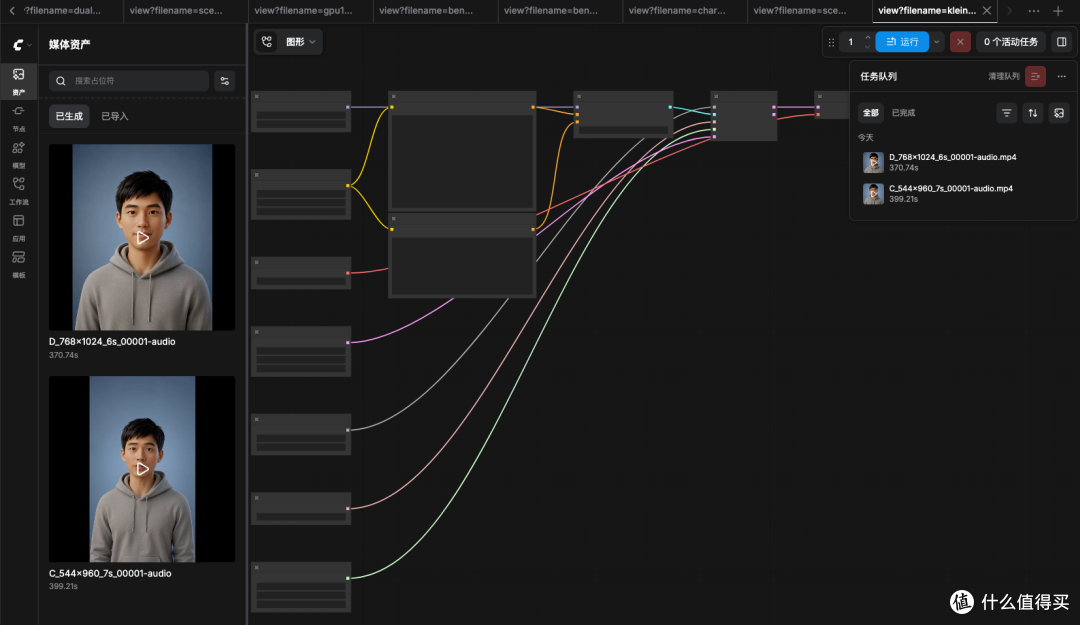Screen dimensions: 1080x625
Task: Click 370.74s duration under the D_768 asset card
Action: tap(63, 356)
